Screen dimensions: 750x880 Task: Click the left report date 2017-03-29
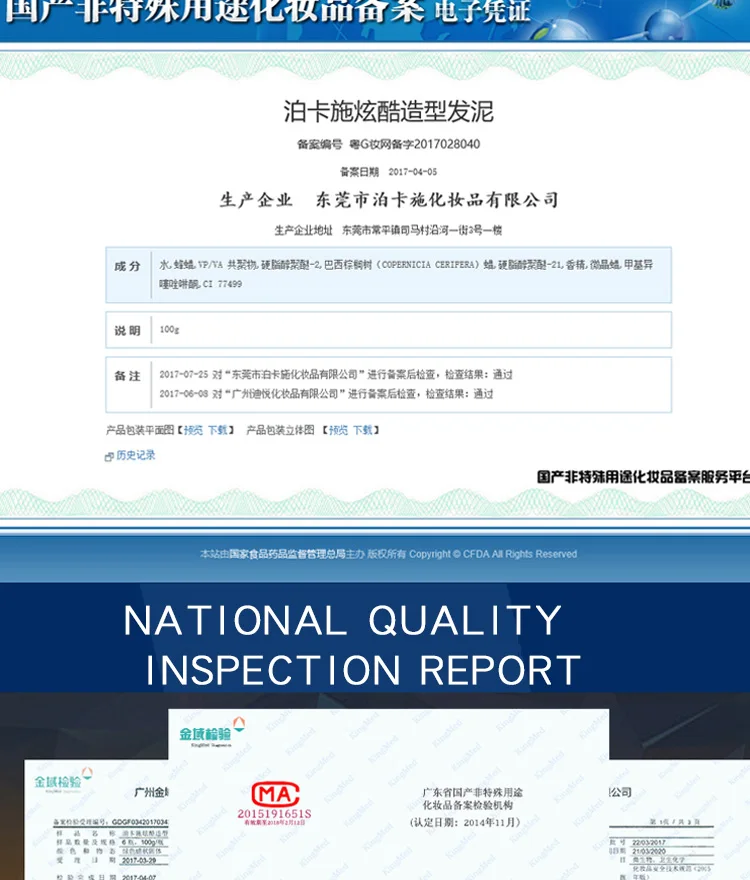point(139,860)
